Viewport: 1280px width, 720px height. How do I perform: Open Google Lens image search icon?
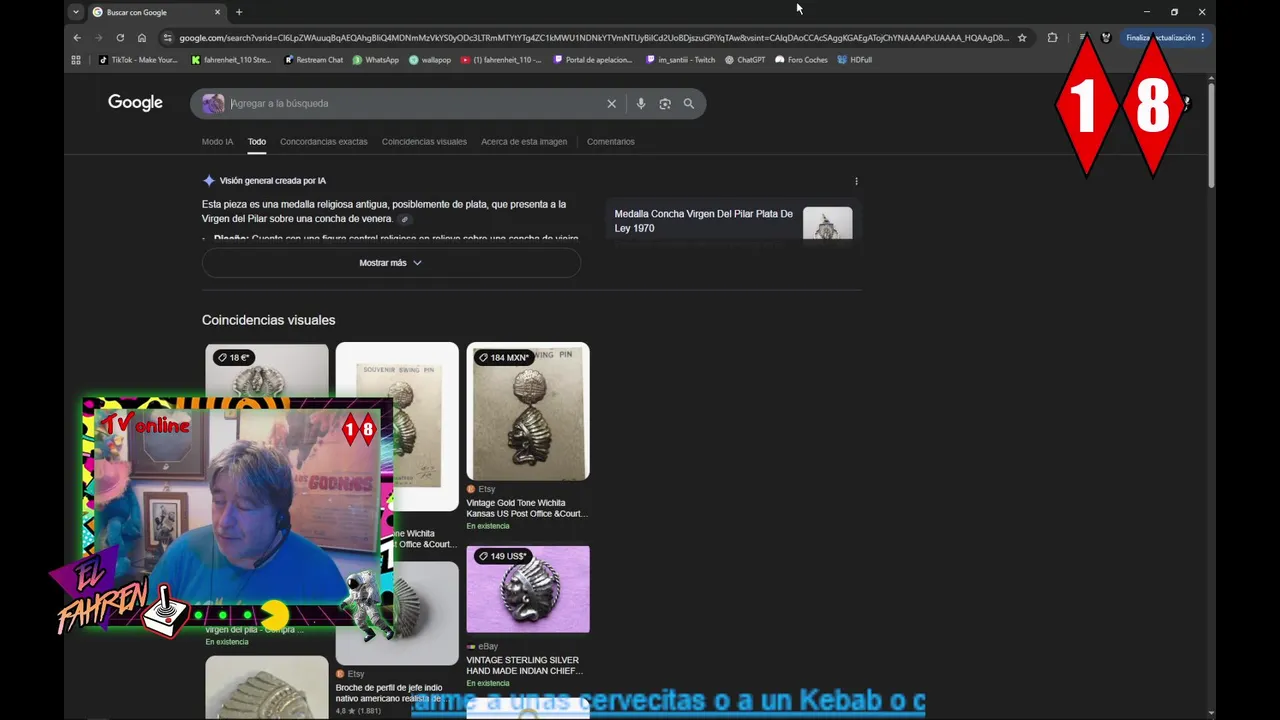click(665, 104)
